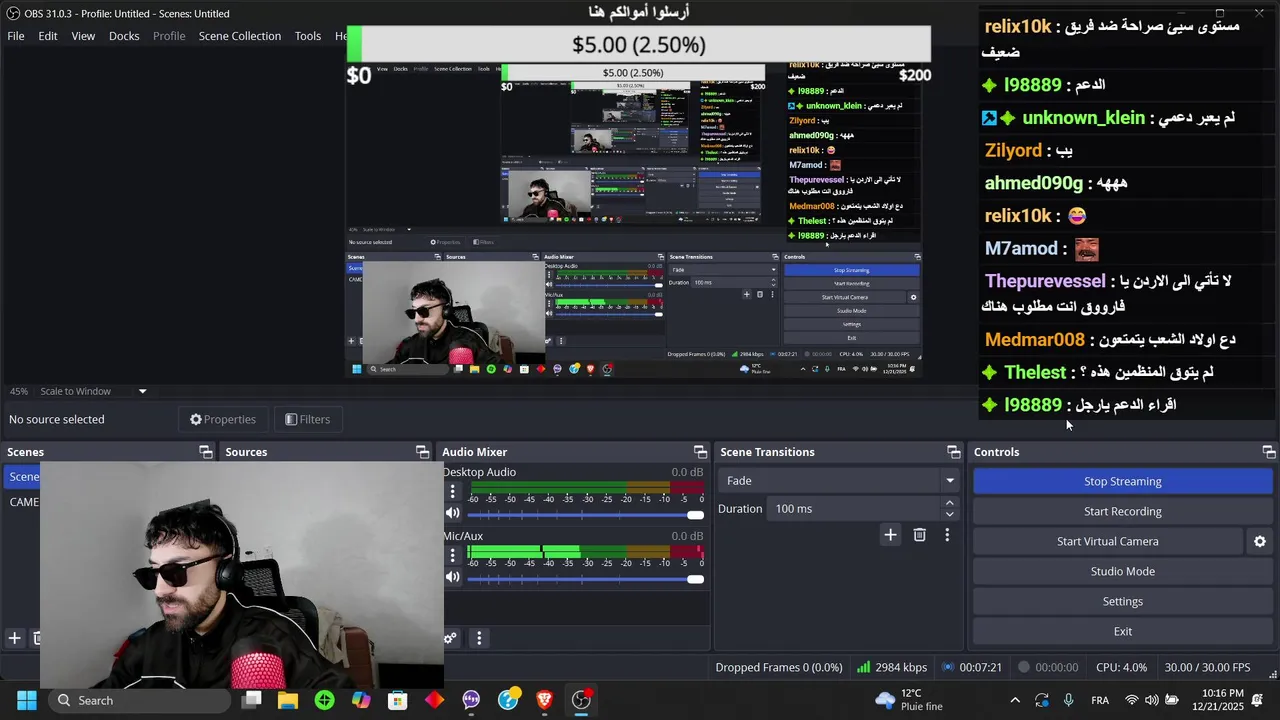
Task: Adjust Mic/Aux volume slider
Action: click(585, 578)
